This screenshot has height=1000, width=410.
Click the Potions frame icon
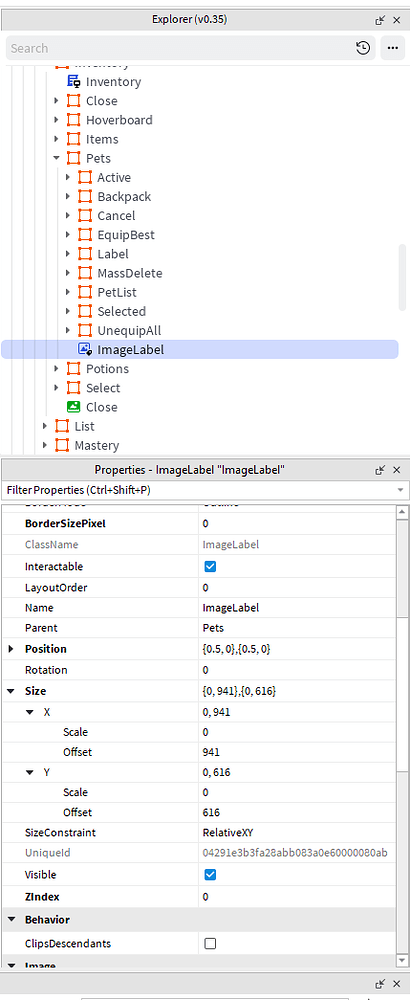74,369
